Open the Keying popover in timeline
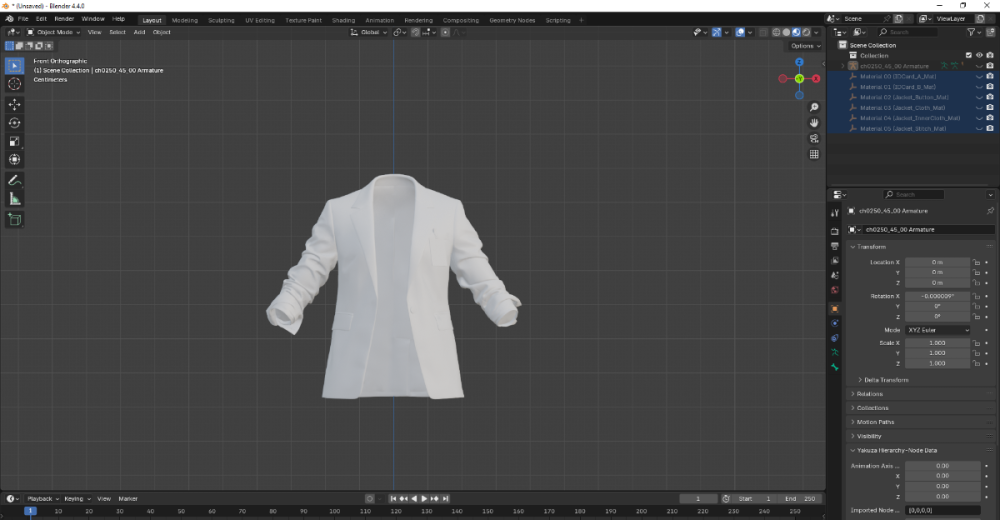 77,498
